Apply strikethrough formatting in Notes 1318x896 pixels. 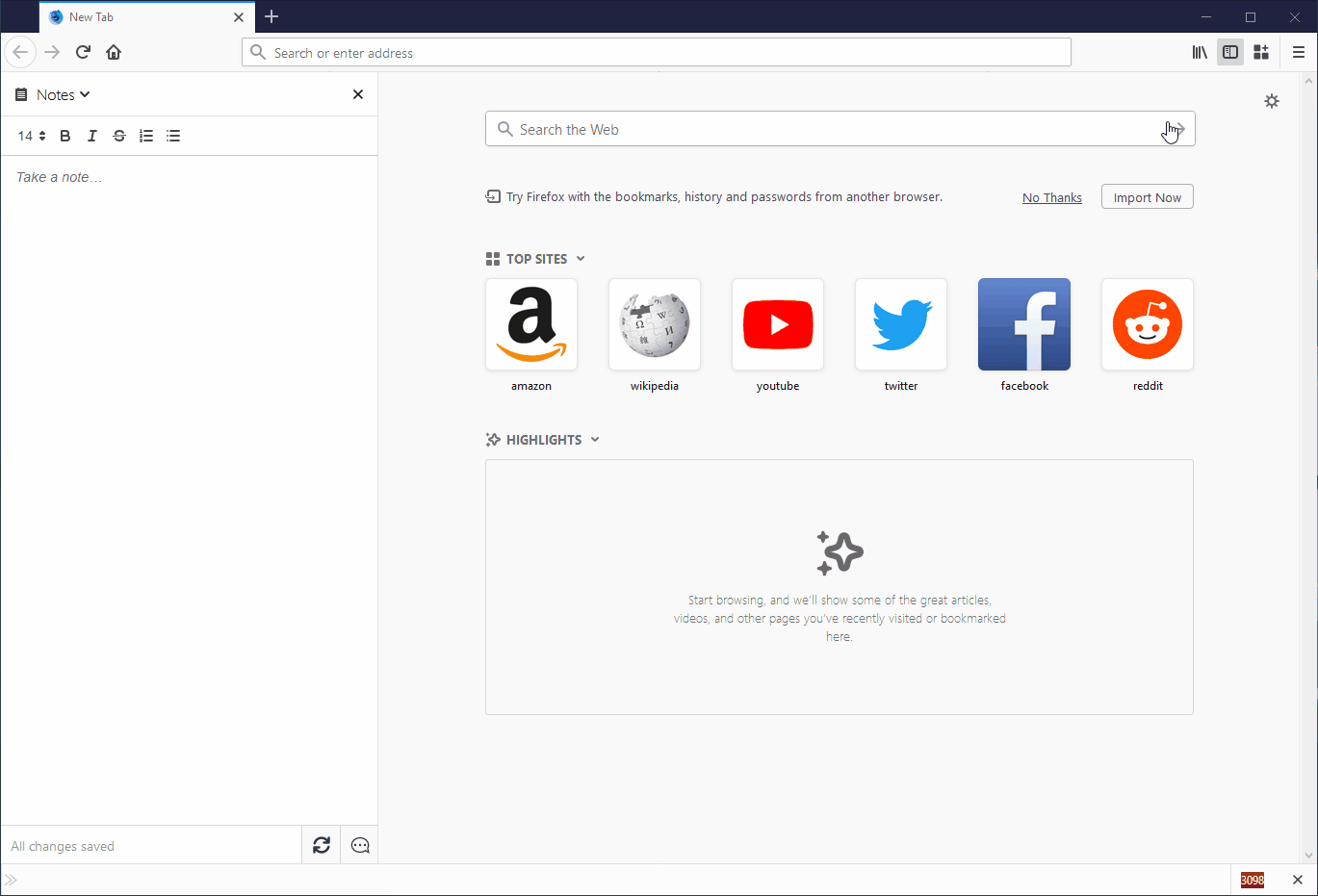point(118,136)
